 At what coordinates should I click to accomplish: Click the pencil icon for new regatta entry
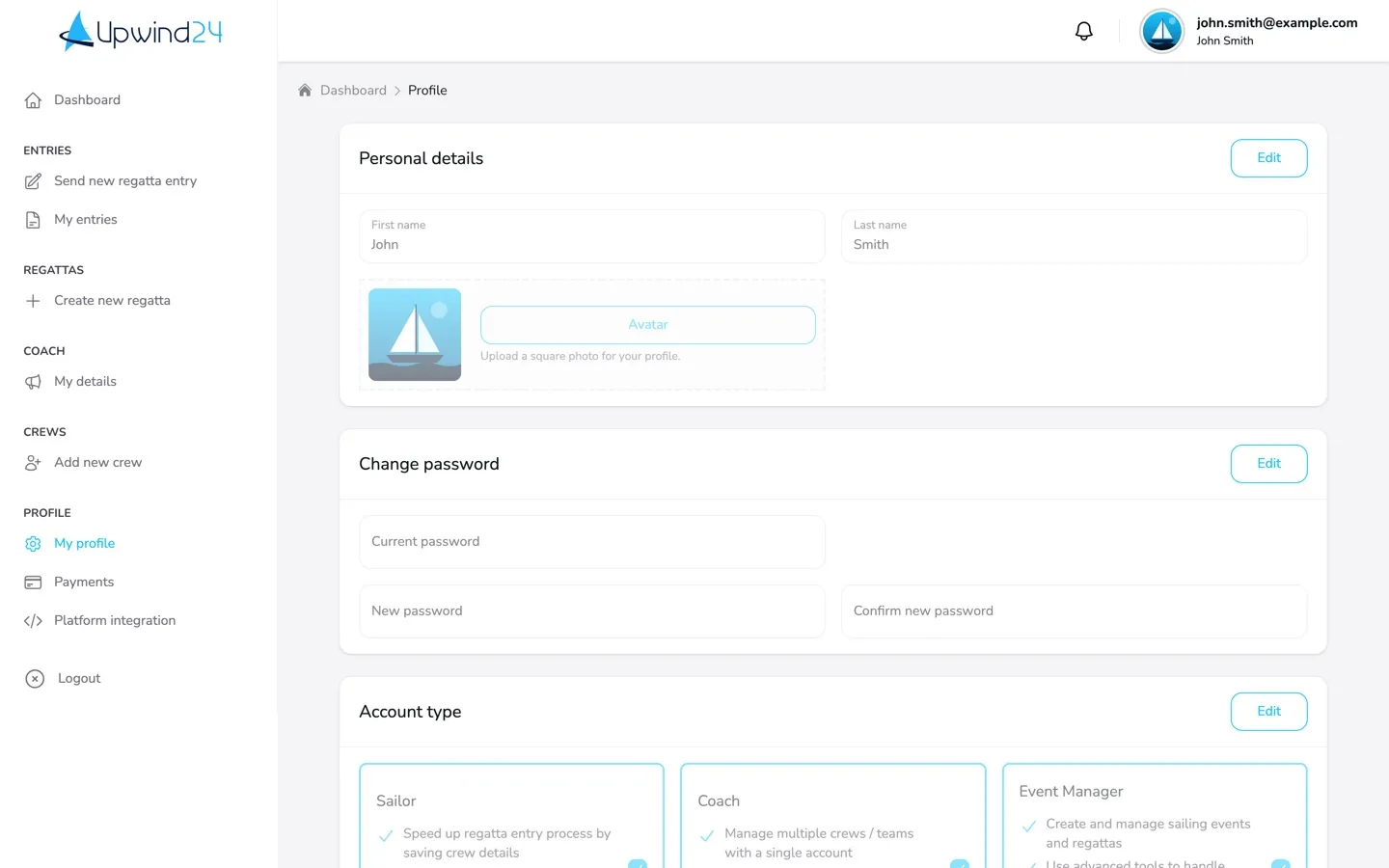(33, 181)
